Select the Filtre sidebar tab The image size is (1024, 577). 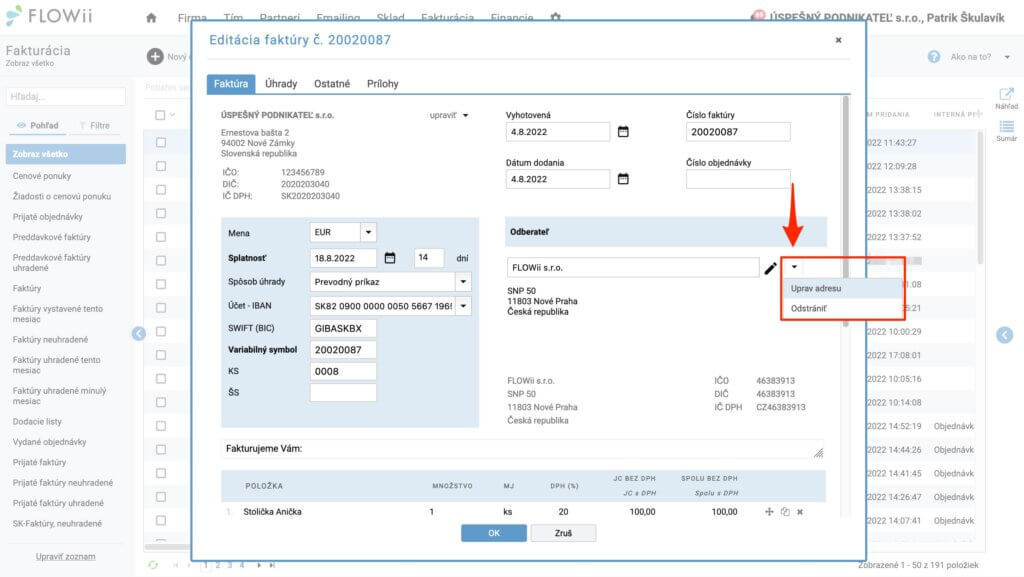[x=95, y=125]
